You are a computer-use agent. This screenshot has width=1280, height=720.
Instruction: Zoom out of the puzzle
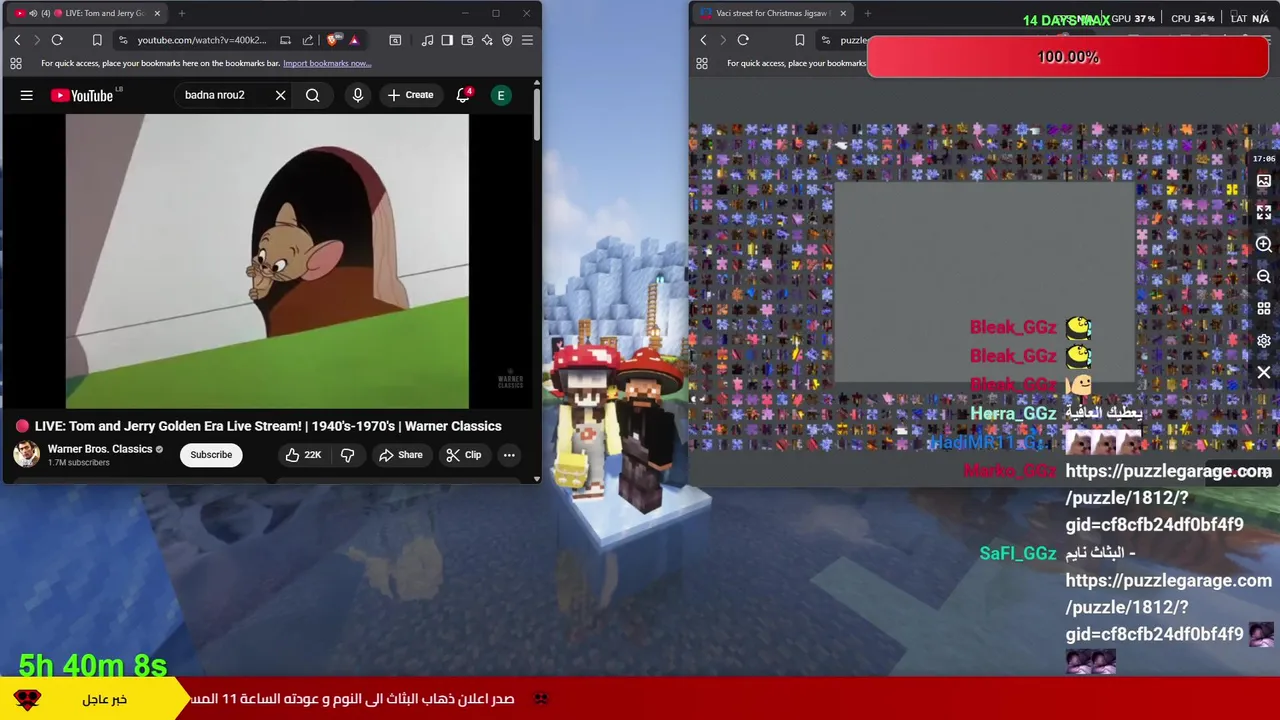1264,277
